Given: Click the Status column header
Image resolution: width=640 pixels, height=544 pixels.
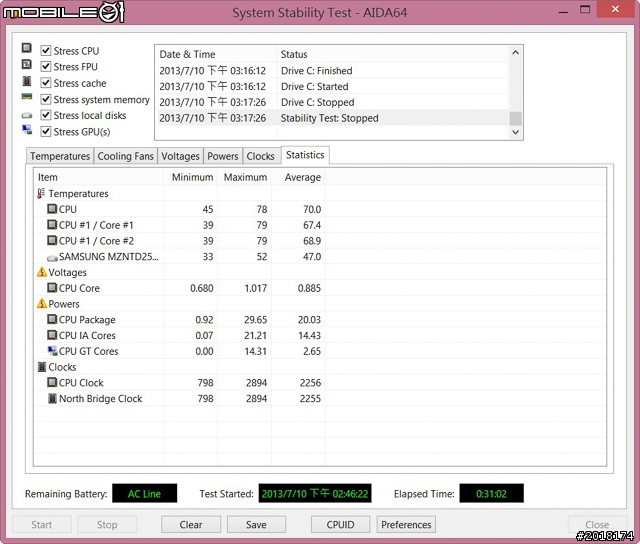Looking at the screenshot, I should tap(393, 54).
